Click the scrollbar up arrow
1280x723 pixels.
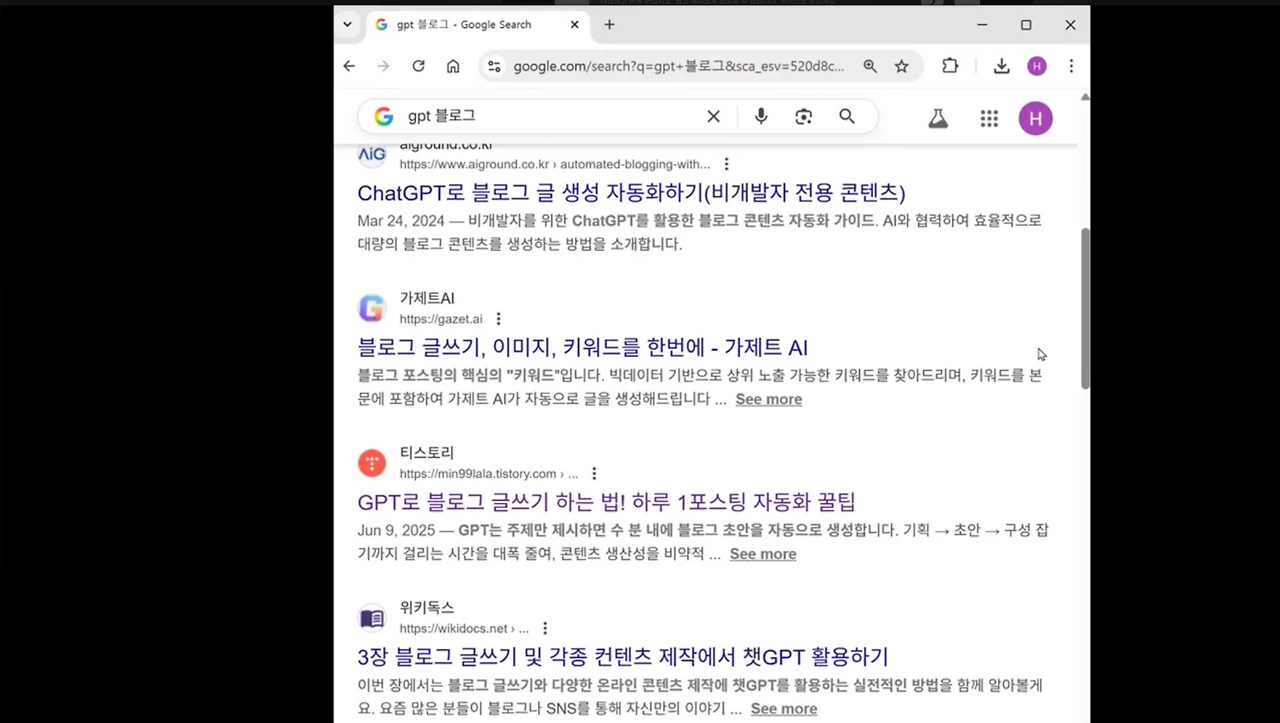point(1085,97)
